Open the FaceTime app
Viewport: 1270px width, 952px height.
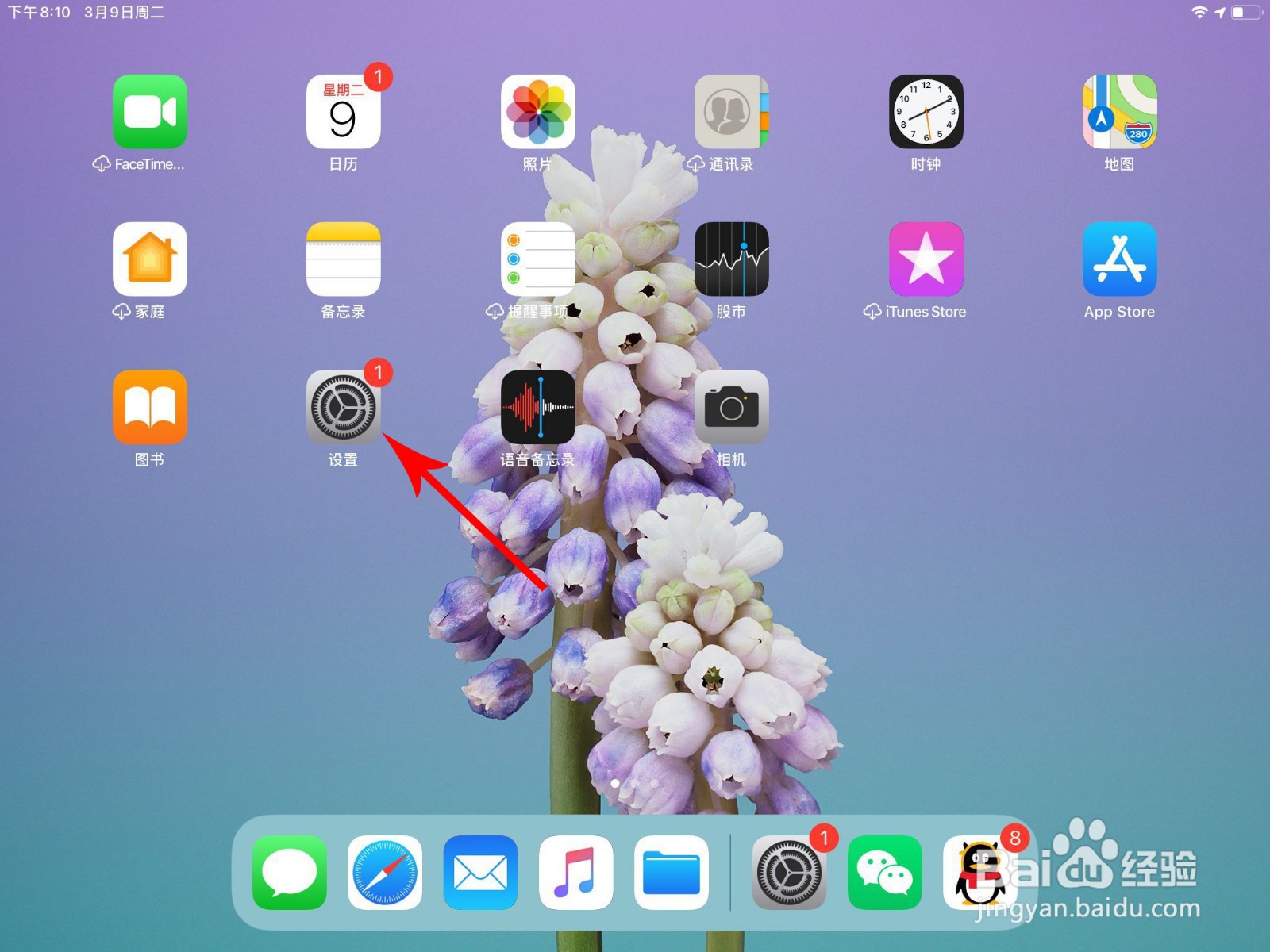(149, 111)
